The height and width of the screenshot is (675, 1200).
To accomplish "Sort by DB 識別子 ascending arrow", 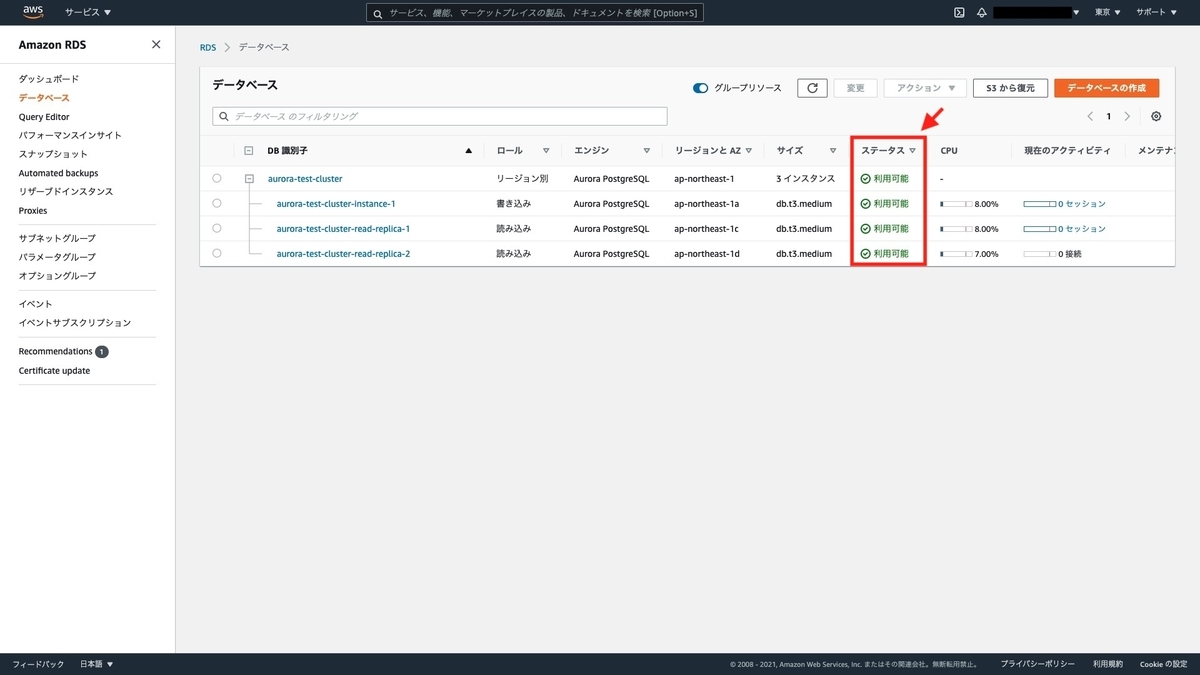I will point(469,151).
